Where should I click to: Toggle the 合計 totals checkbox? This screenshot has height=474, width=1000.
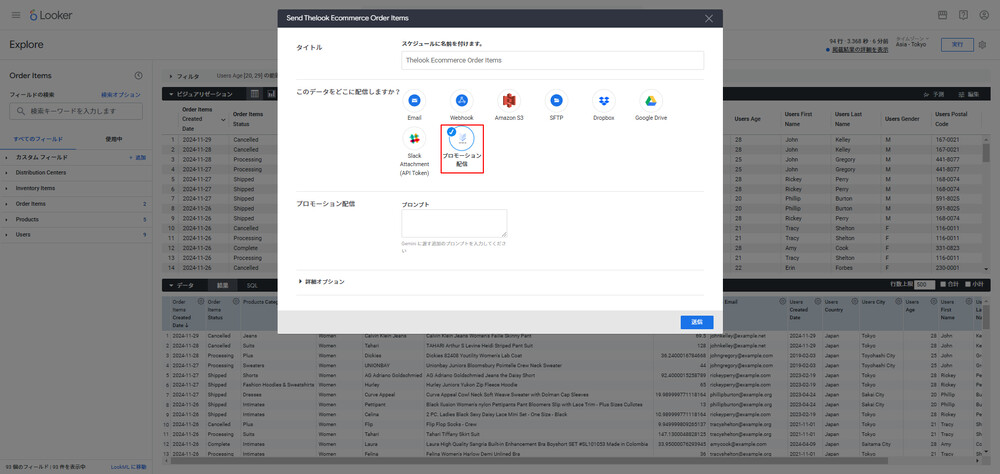pyautogui.click(x=943, y=285)
